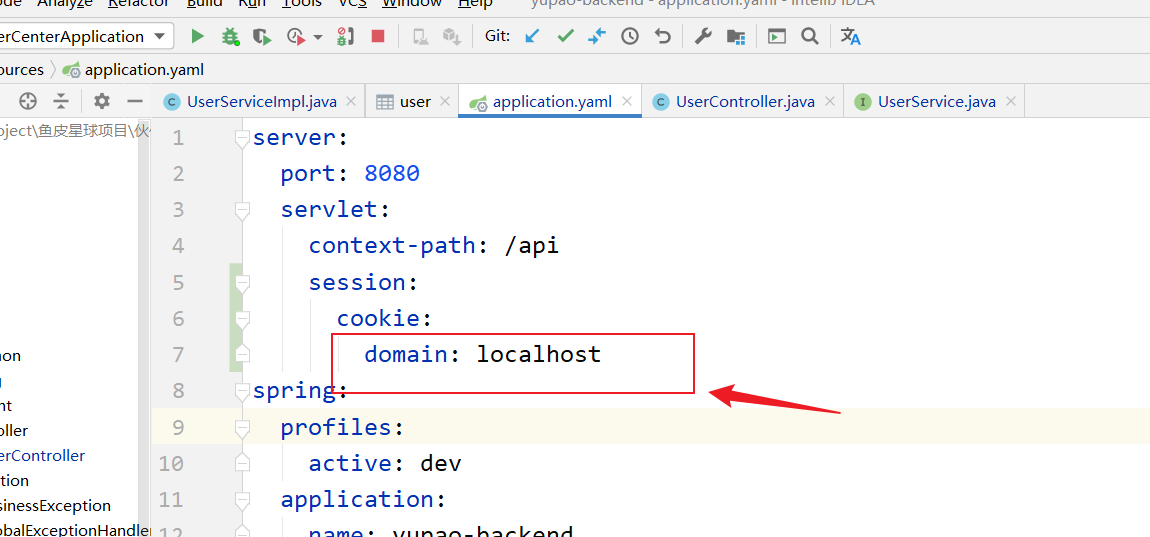1150x537 pixels.
Task: Rollback changes with the undo arrow icon
Action: (x=663, y=37)
